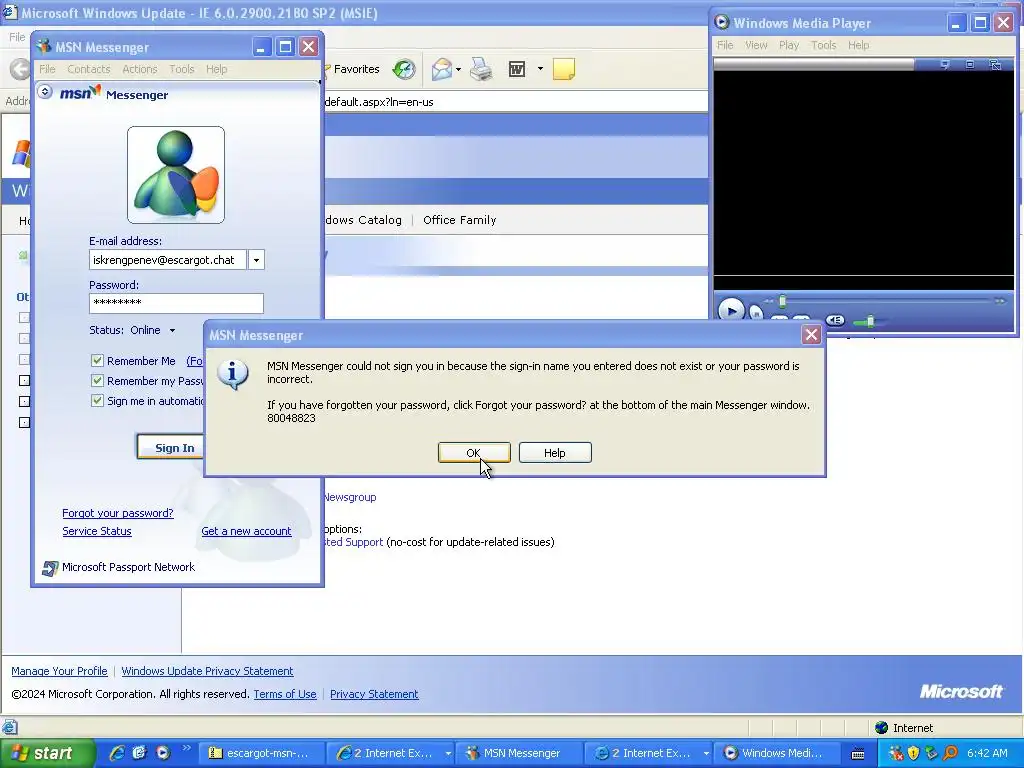Viewport: 1024px width, 768px height.
Task: Click the MSN Messenger taskbar button
Action: point(518,753)
